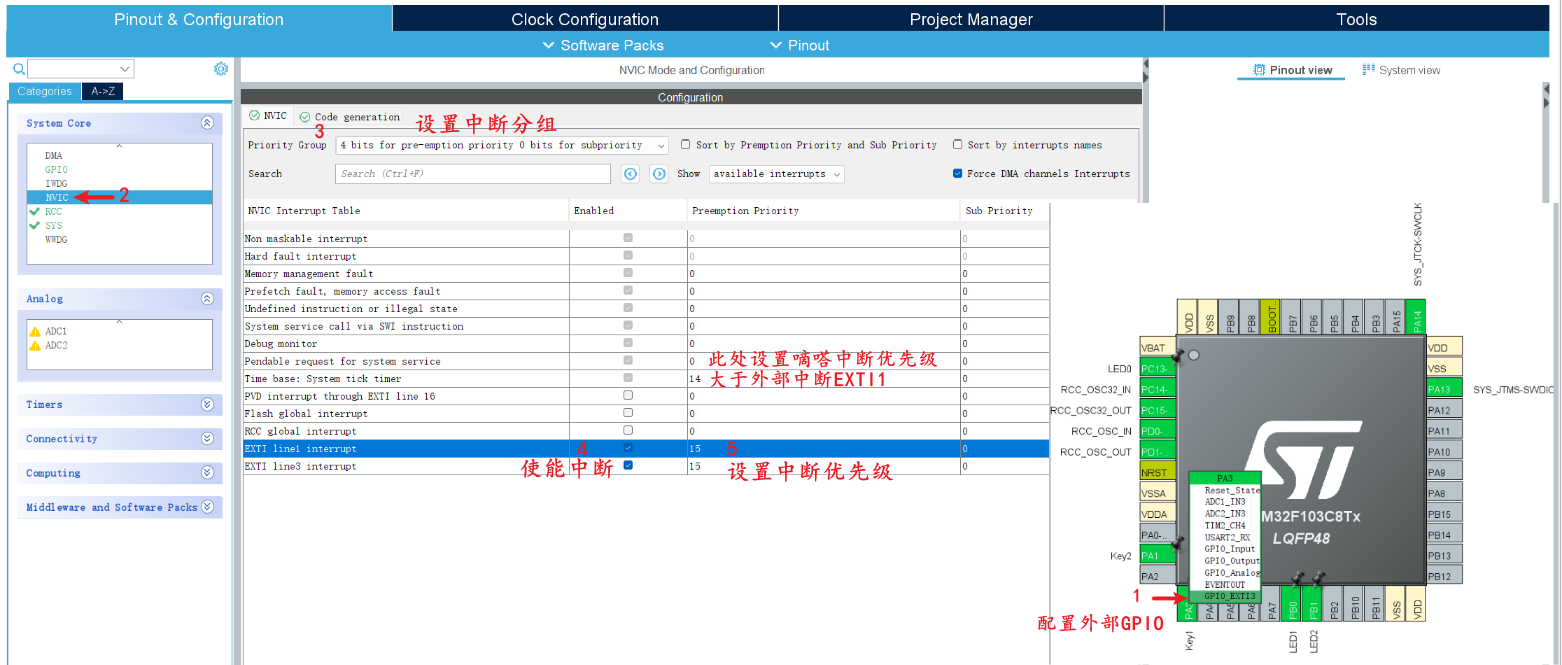Image resolution: width=1562 pixels, height=665 pixels.
Task: Collapse the Analog category
Action: [207, 298]
